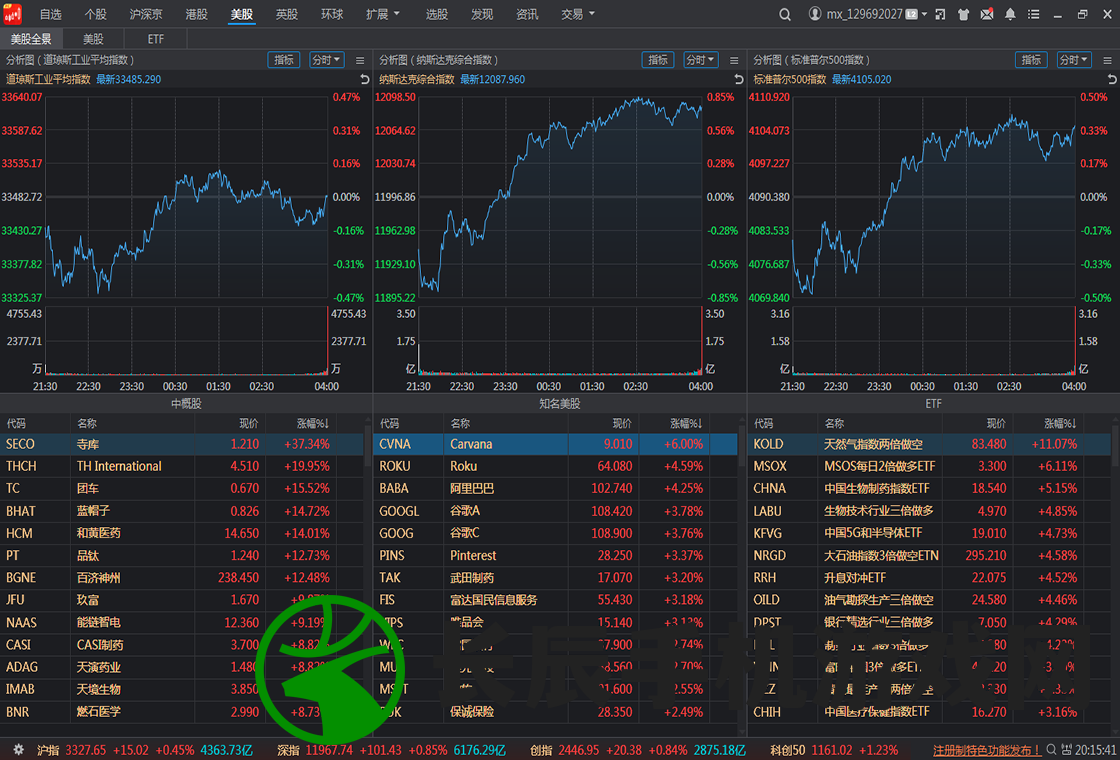Open the notification bell
This screenshot has width=1120, height=760.
coord(1010,14)
